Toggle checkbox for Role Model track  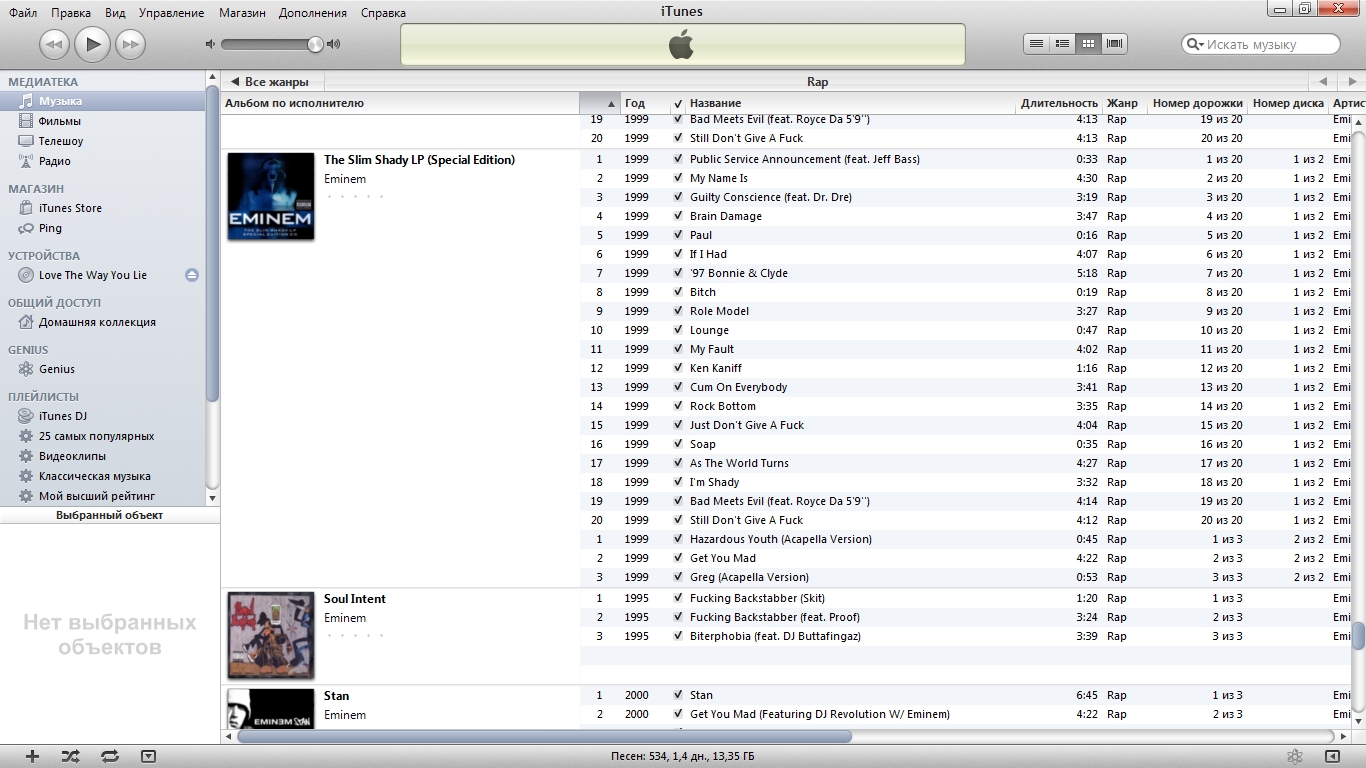[x=678, y=311]
